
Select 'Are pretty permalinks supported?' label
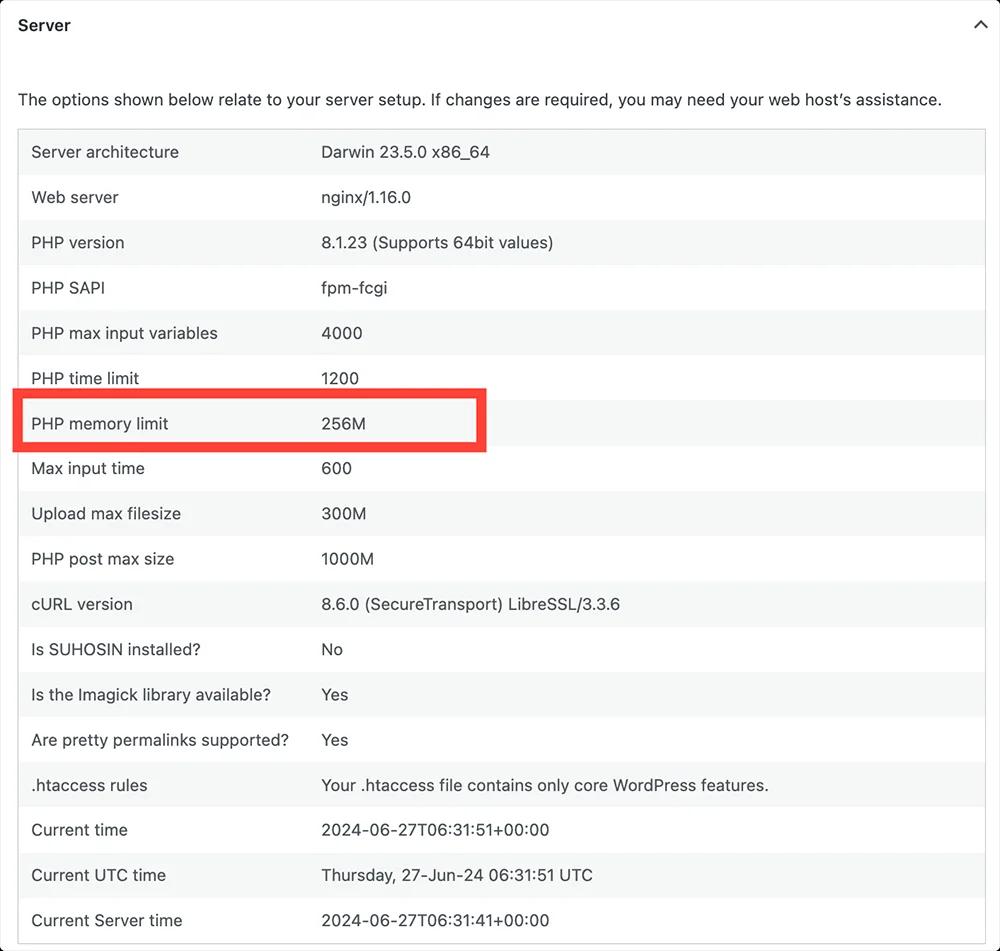click(x=160, y=741)
